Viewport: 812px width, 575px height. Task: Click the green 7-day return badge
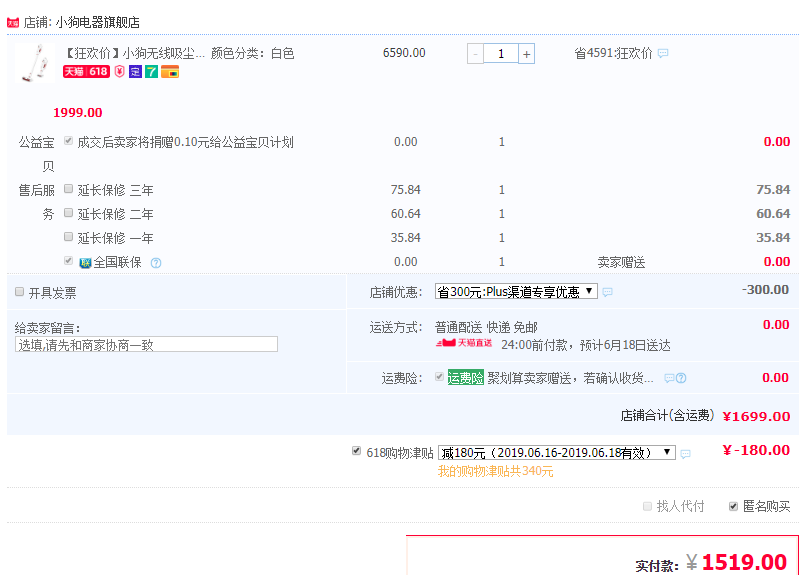tap(151, 71)
